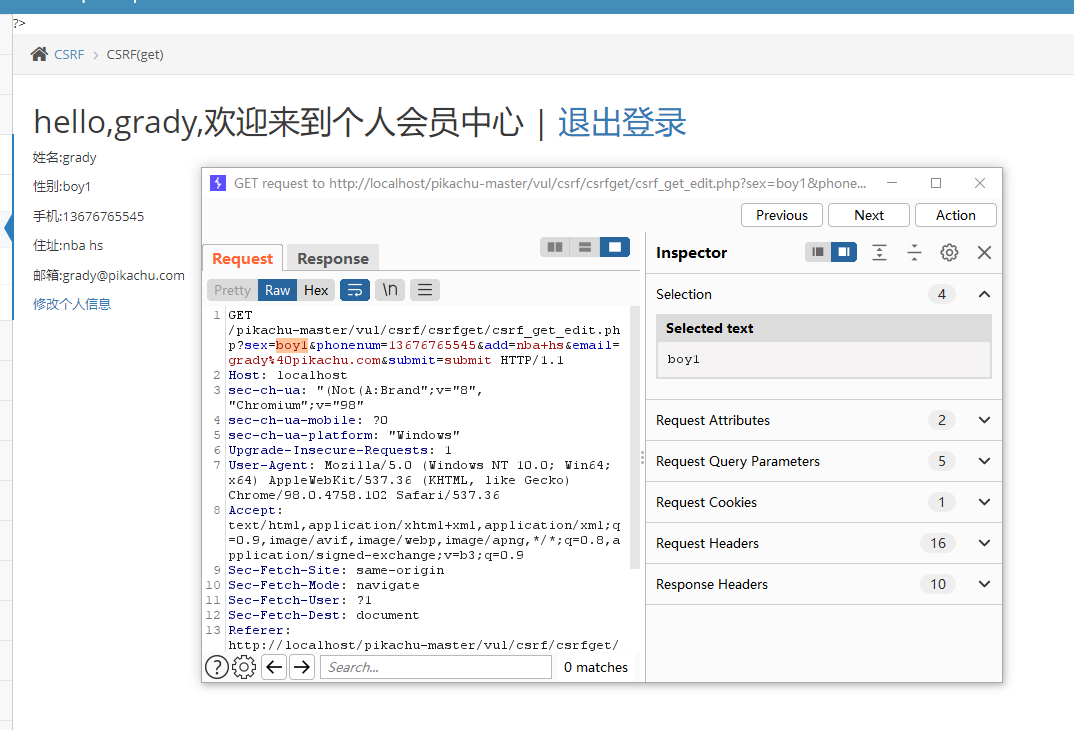Expand Request Cookies section
The height and width of the screenshot is (730, 1074).
click(x=984, y=502)
